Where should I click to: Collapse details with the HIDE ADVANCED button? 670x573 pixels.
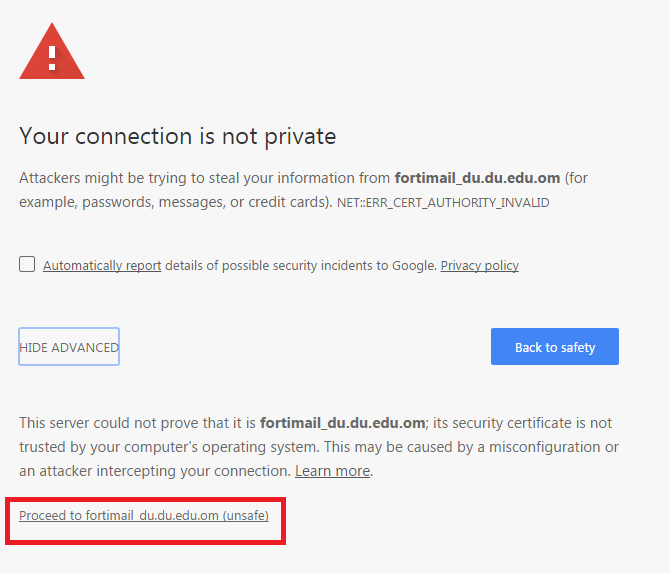pyautogui.click(x=69, y=347)
